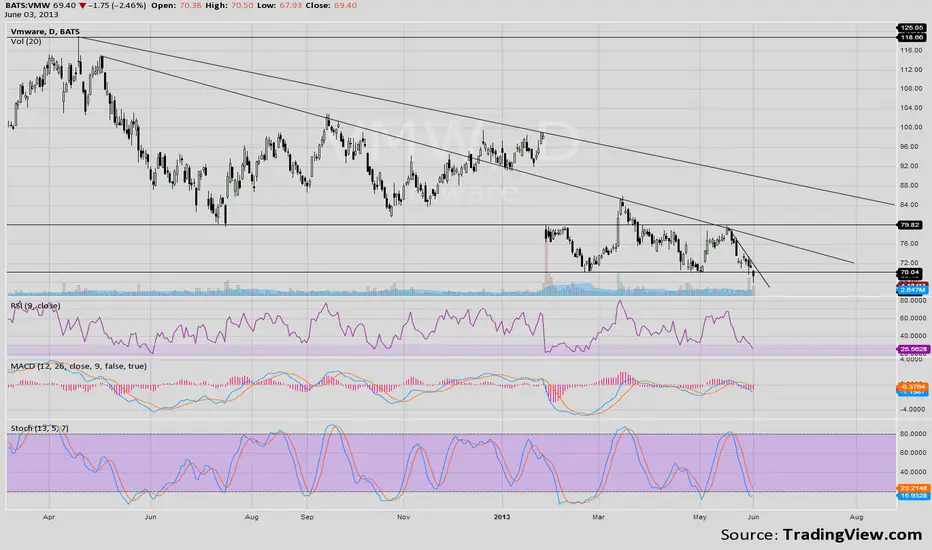
Task: Select the Low: 67.93 value
Action: tap(293, 5)
